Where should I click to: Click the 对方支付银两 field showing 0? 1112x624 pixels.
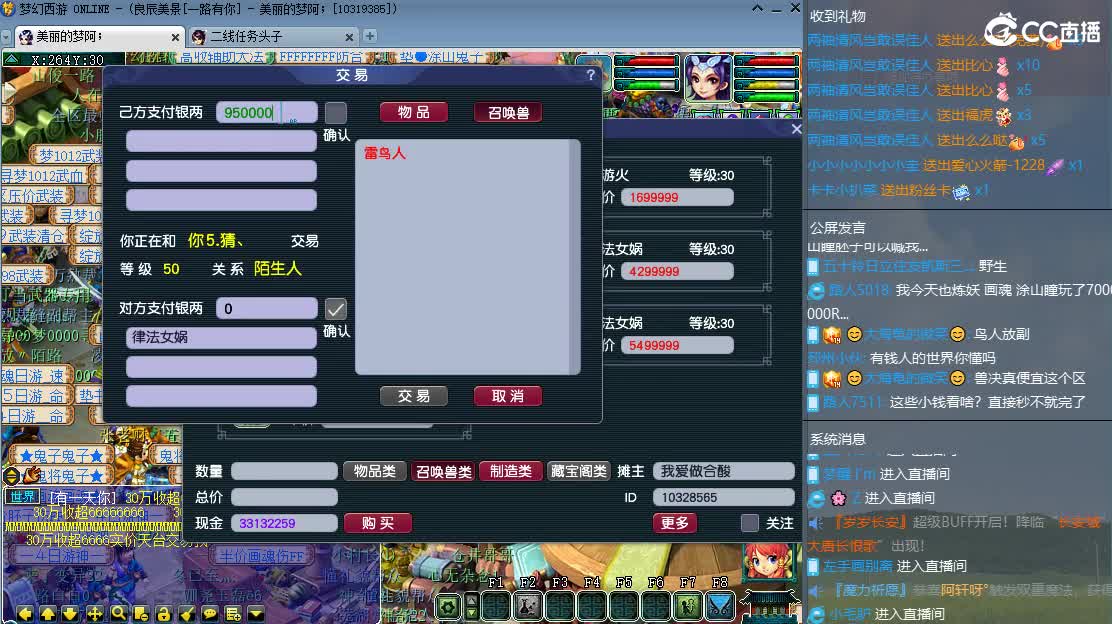click(267, 308)
